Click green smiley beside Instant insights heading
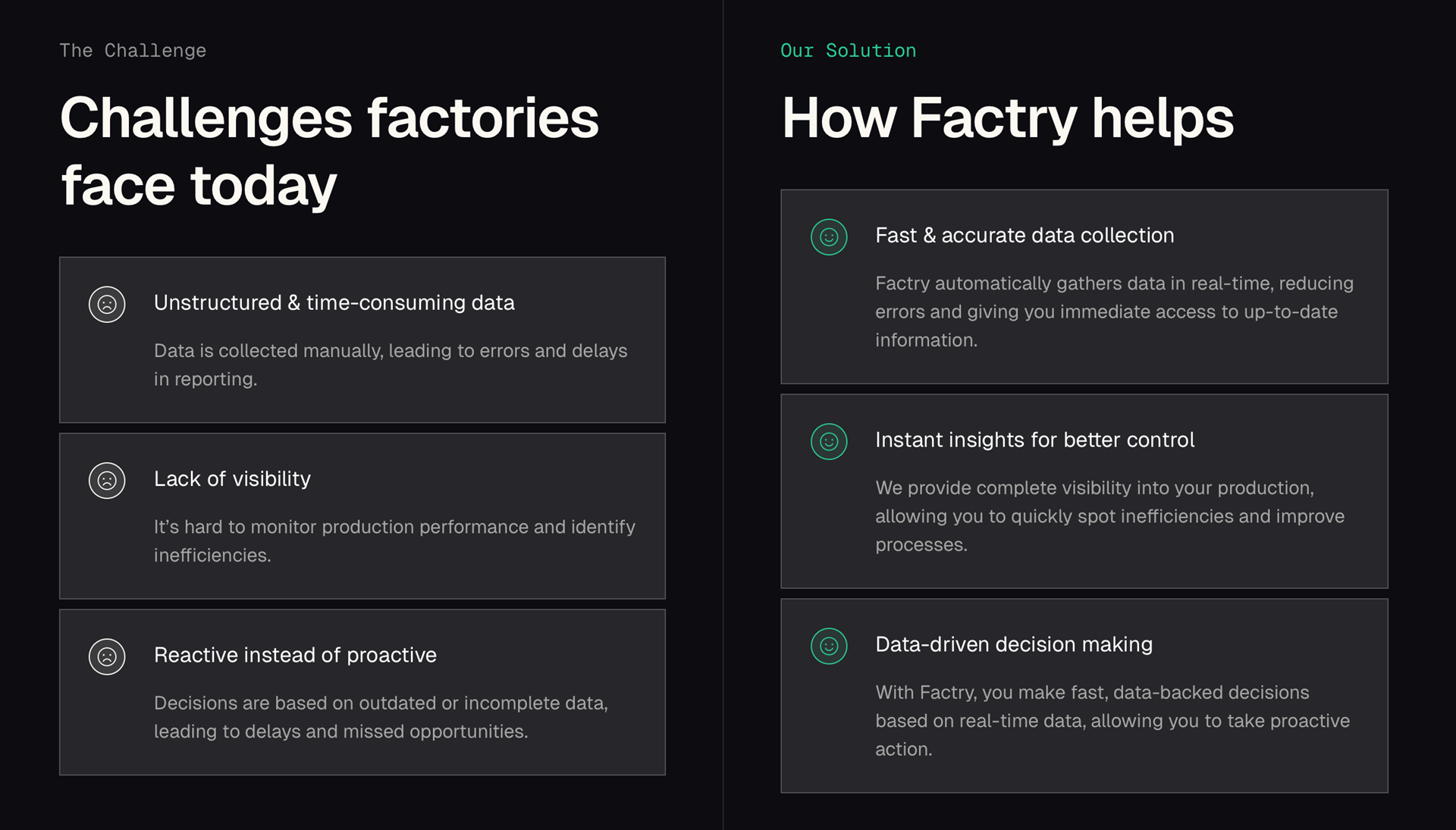Viewport: 1456px width, 830px height. [x=829, y=442]
